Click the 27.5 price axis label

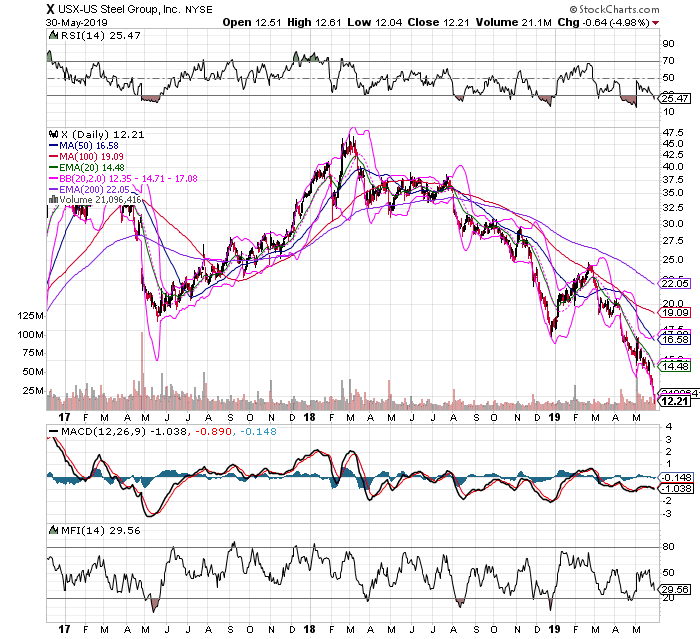click(673, 241)
